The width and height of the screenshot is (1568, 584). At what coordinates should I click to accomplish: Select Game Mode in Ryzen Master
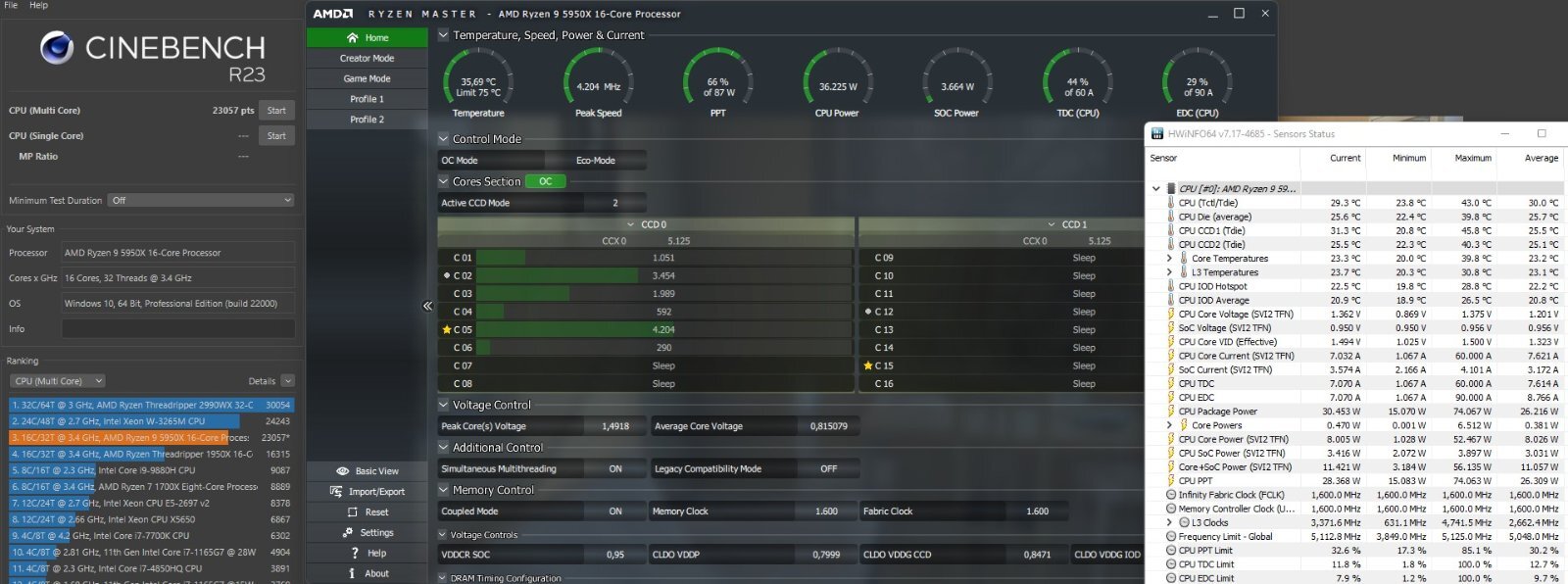pyautogui.click(x=367, y=78)
